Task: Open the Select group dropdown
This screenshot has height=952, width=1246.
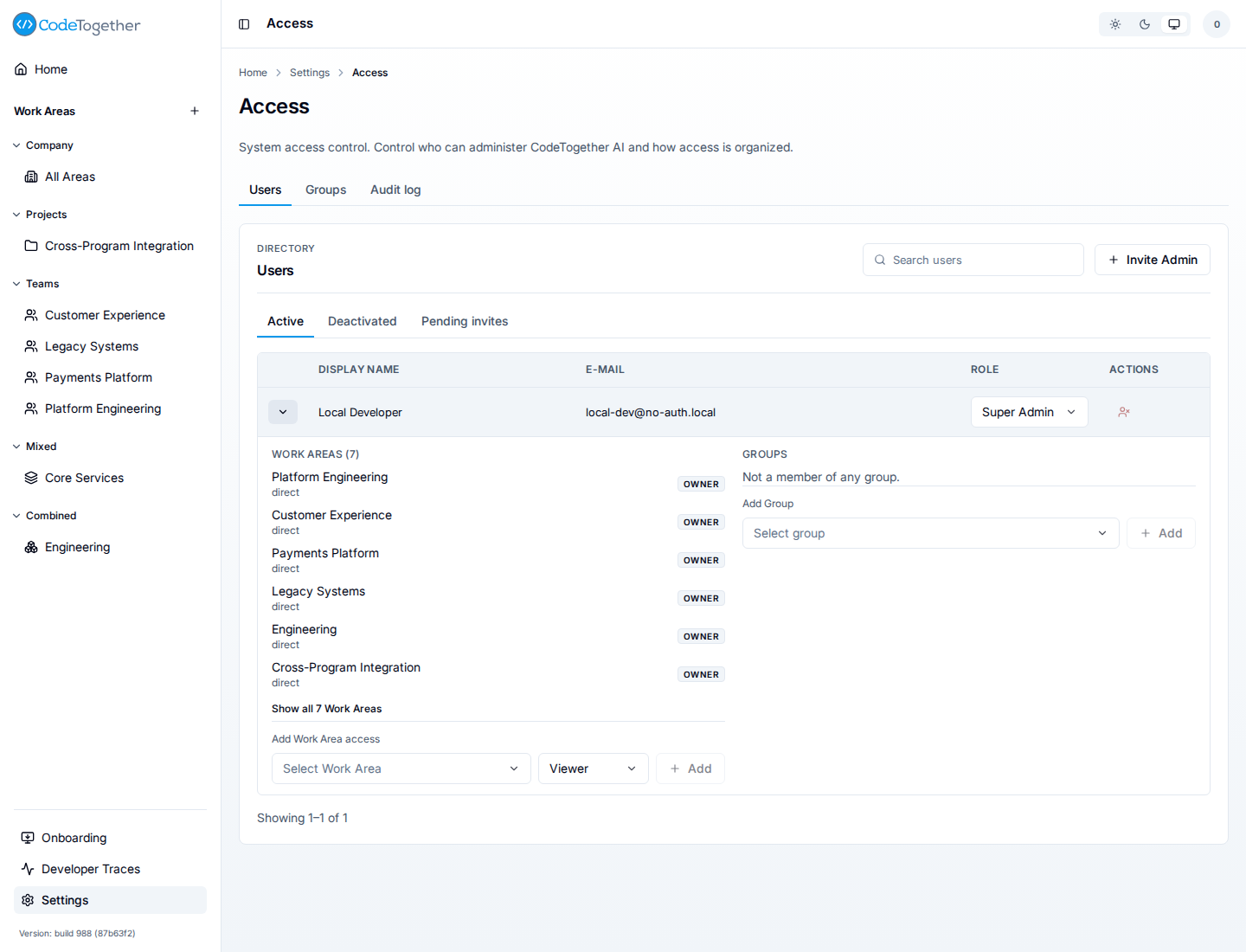Action: [x=930, y=533]
